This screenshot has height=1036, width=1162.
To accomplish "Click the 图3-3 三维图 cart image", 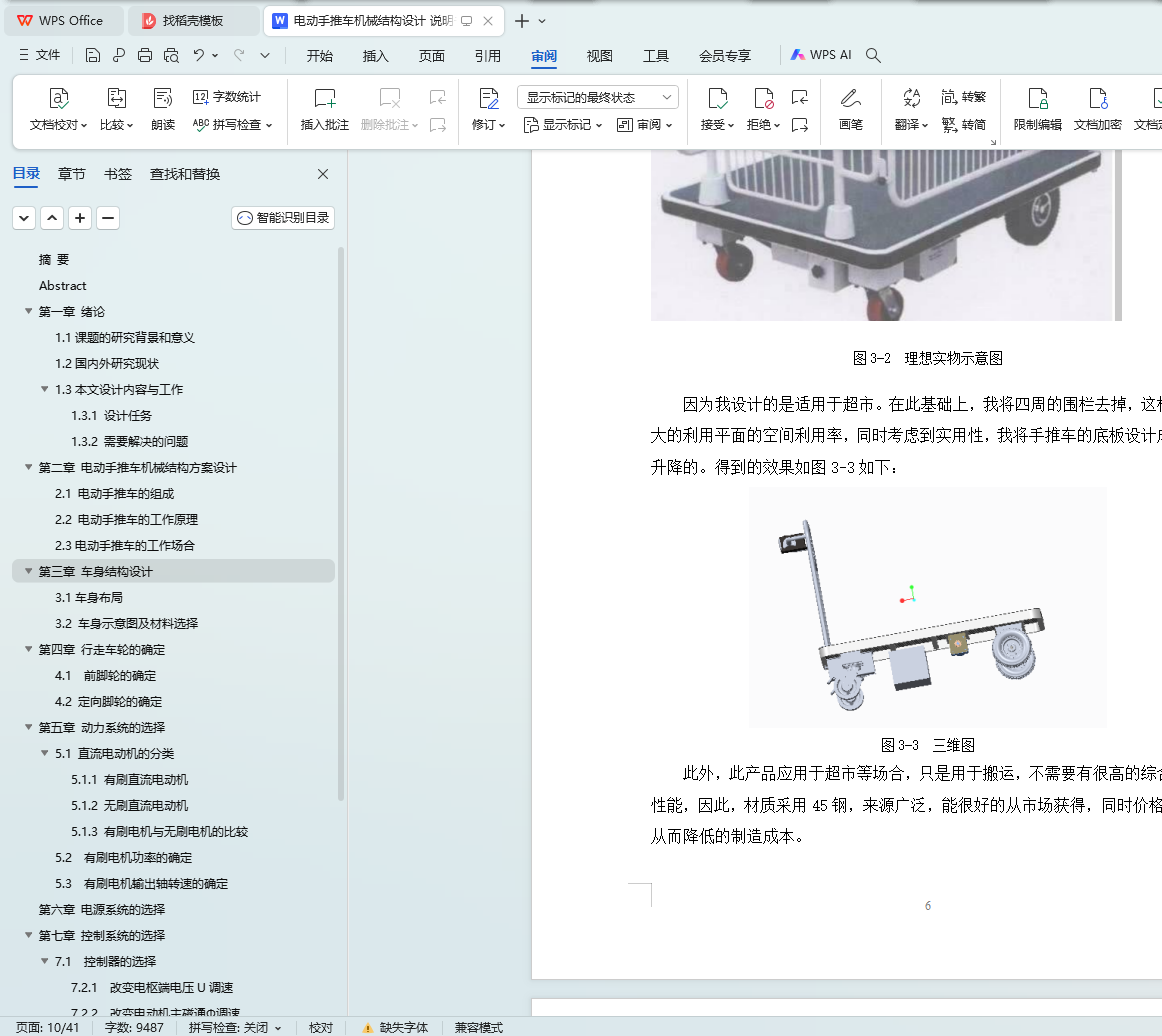I will [927, 608].
